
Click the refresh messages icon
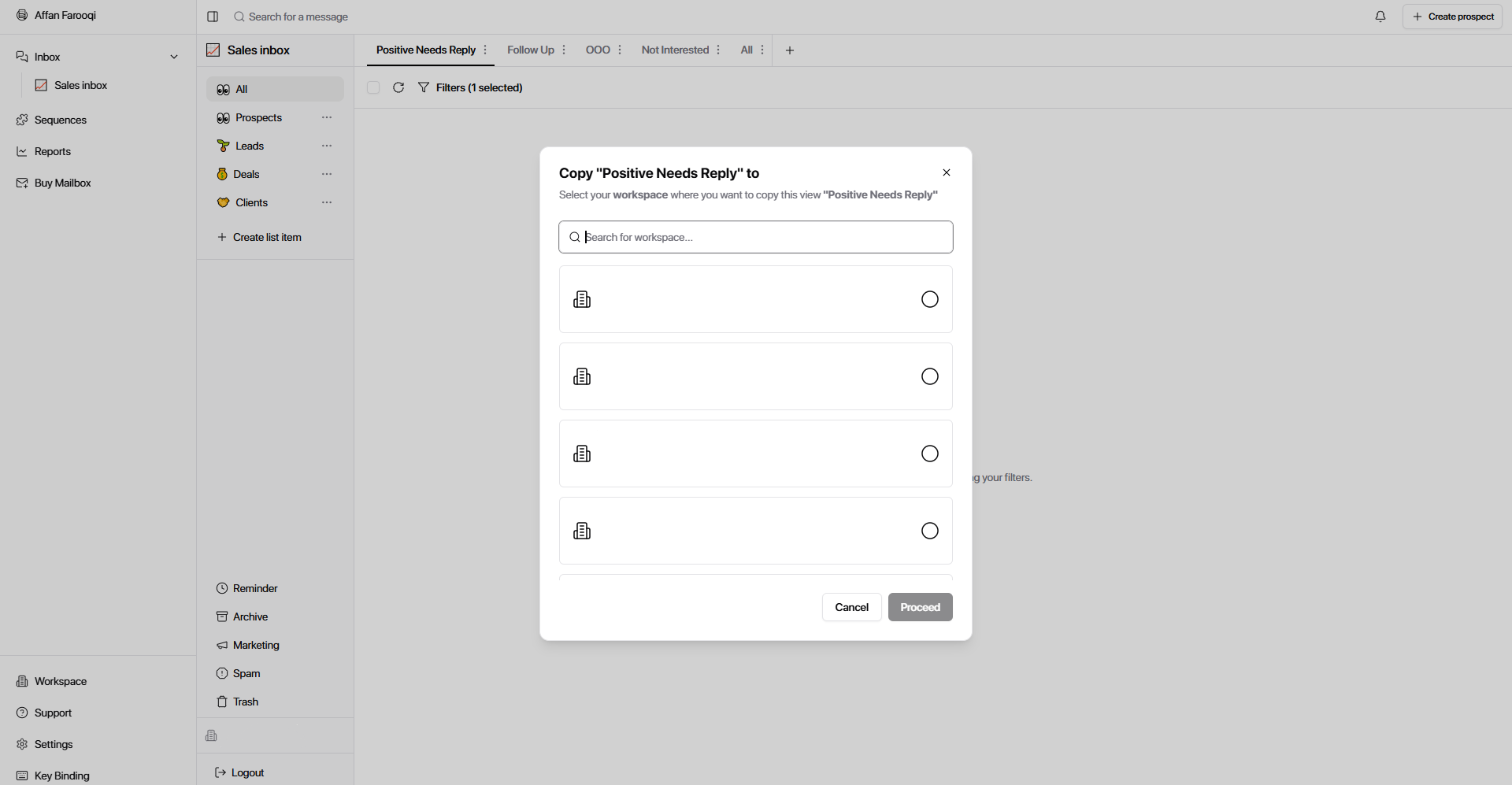(398, 87)
